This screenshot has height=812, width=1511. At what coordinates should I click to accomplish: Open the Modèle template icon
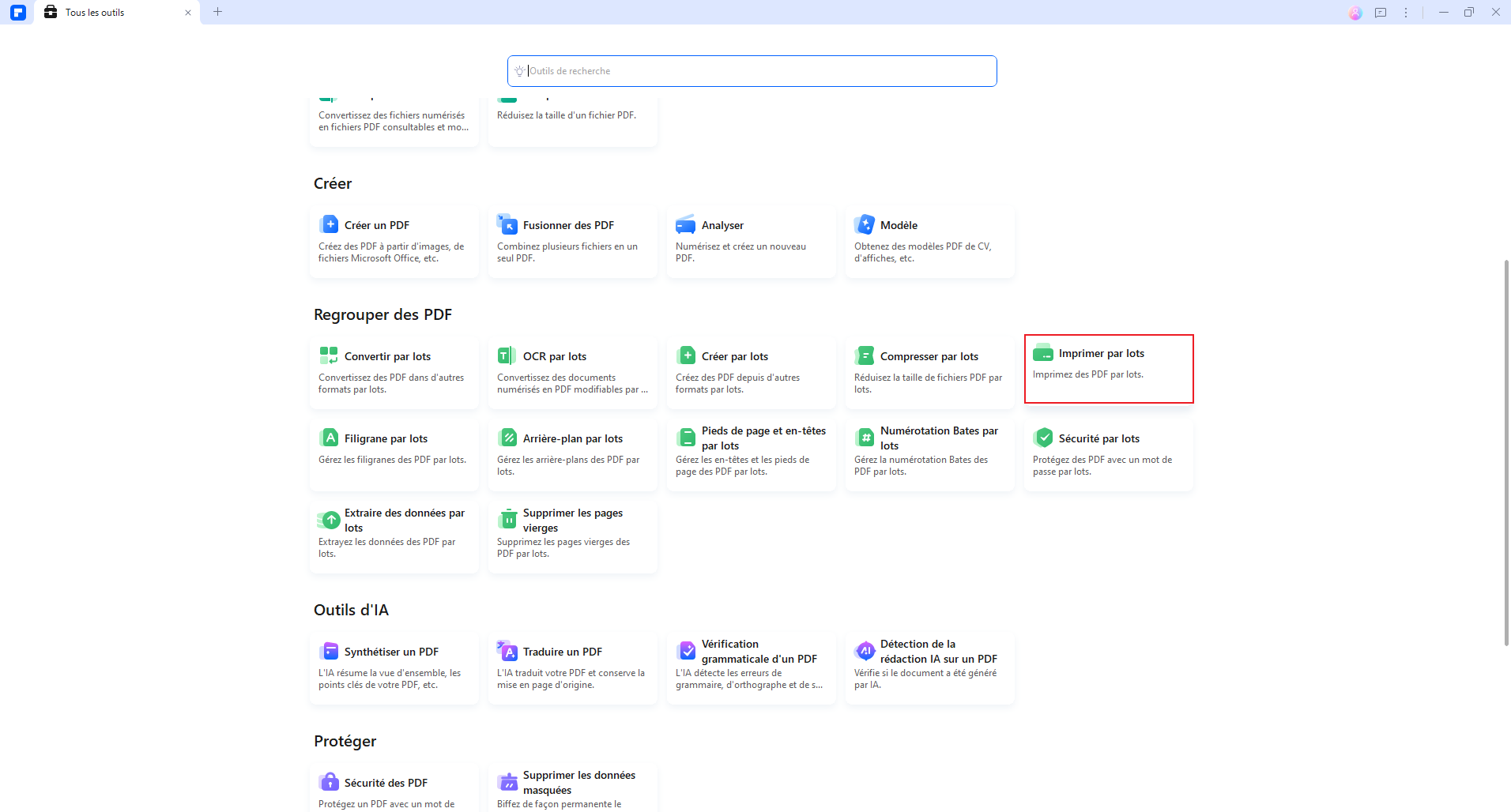865,224
